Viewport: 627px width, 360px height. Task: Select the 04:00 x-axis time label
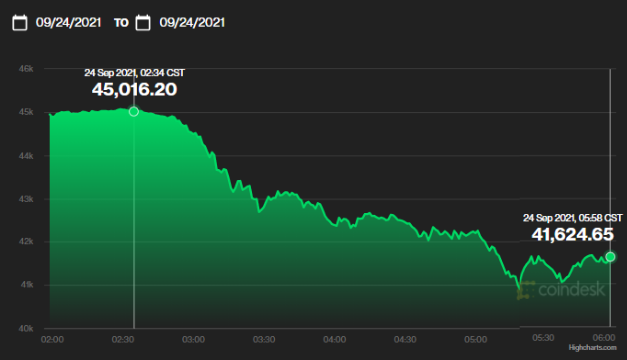335,340
